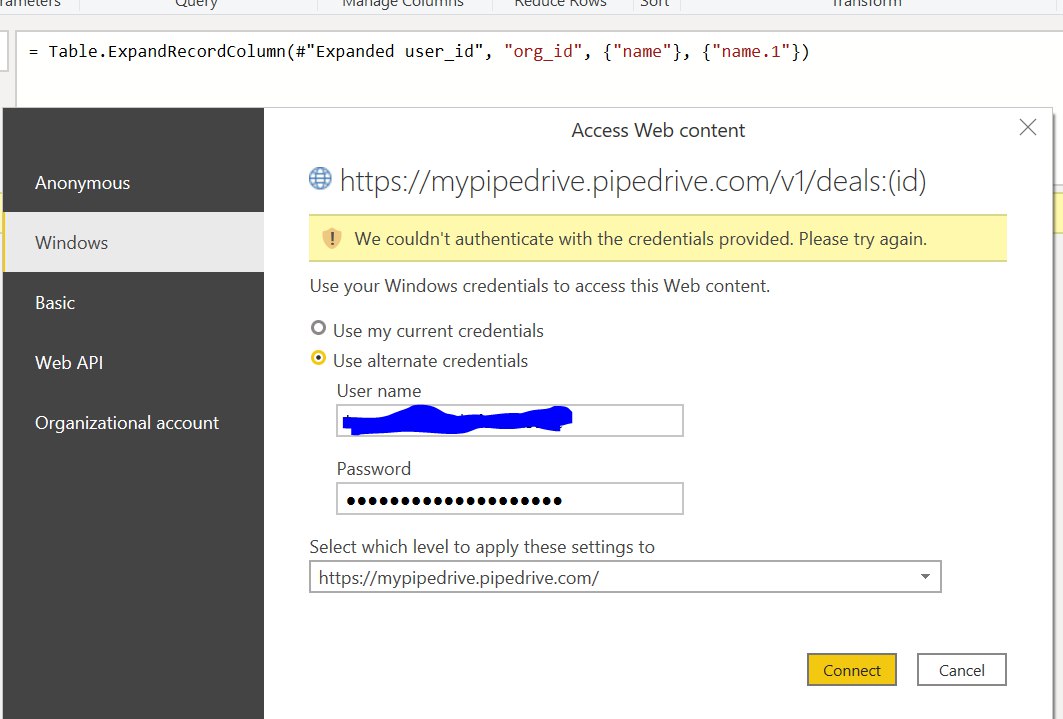The image size is (1063, 719).
Task: Click the Access Web content title
Action: tap(658, 130)
